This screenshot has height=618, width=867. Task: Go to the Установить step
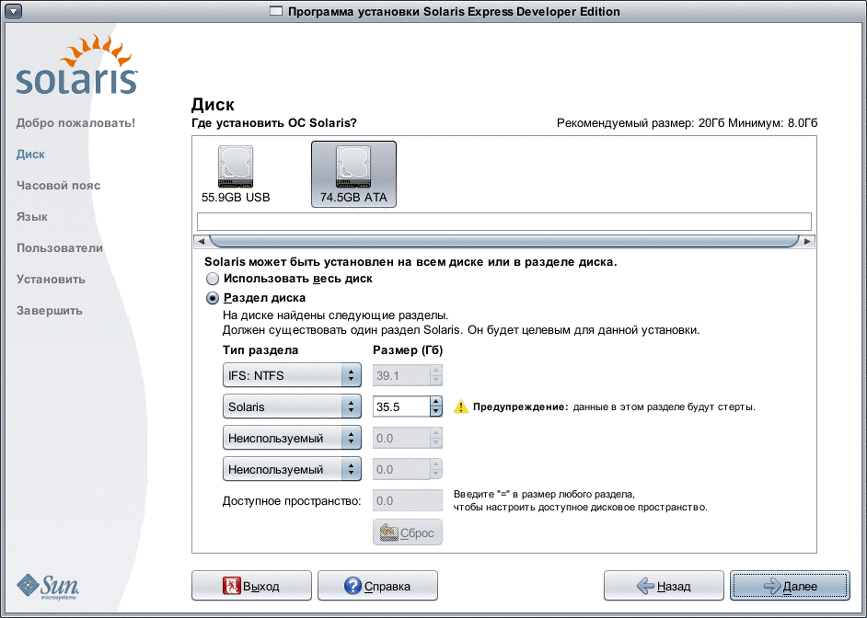(x=51, y=279)
